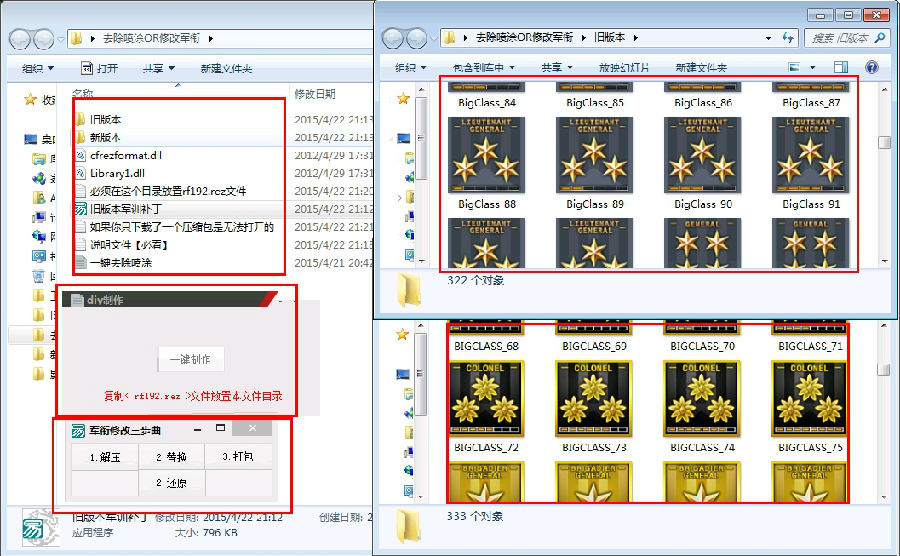Select Library1.dll file
The height and width of the screenshot is (556, 900).
[x=110, y=173]
